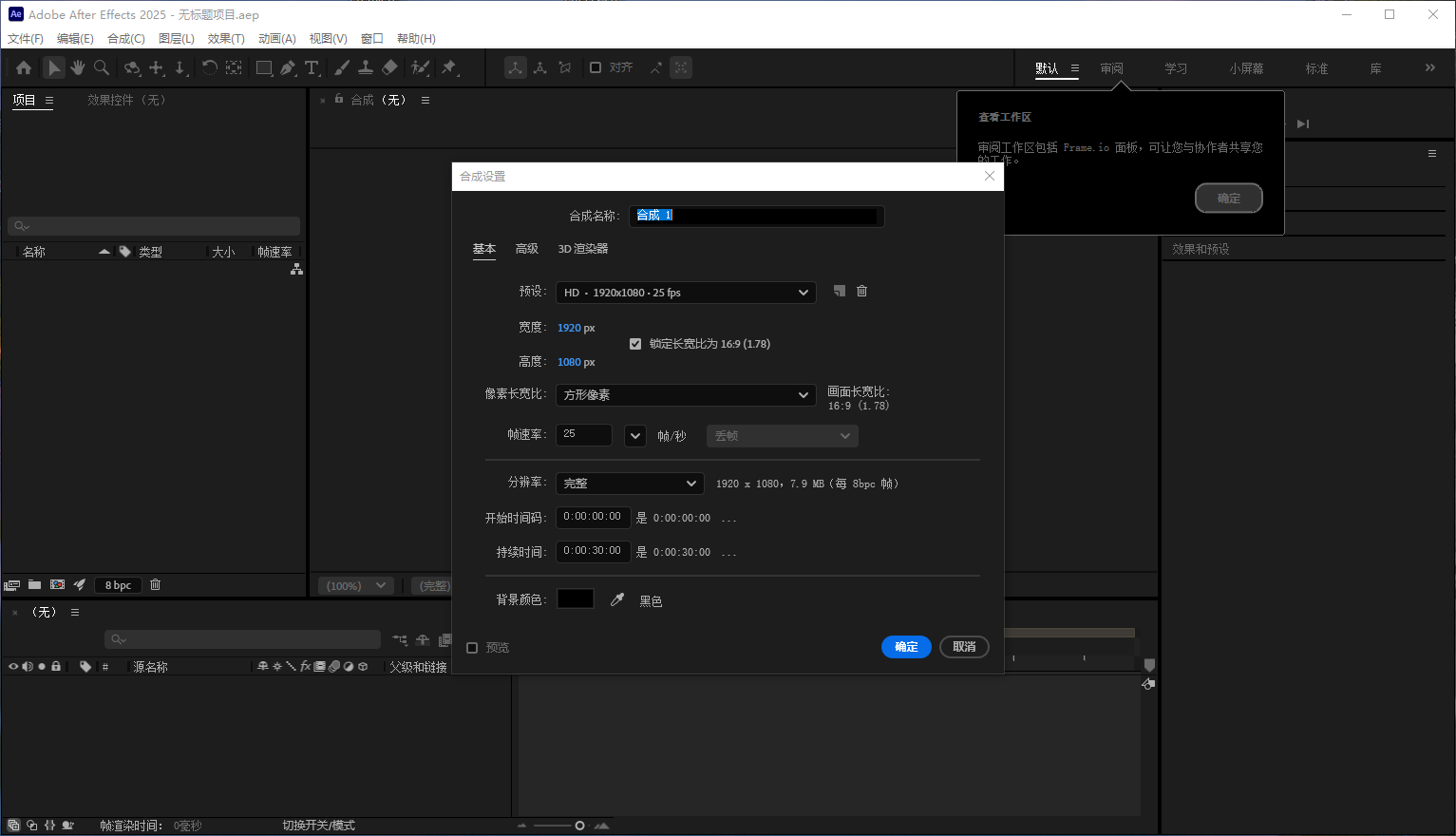
Task: Open the preset HD 1920x1080 dropdown
Action: [x=686, y=293]
